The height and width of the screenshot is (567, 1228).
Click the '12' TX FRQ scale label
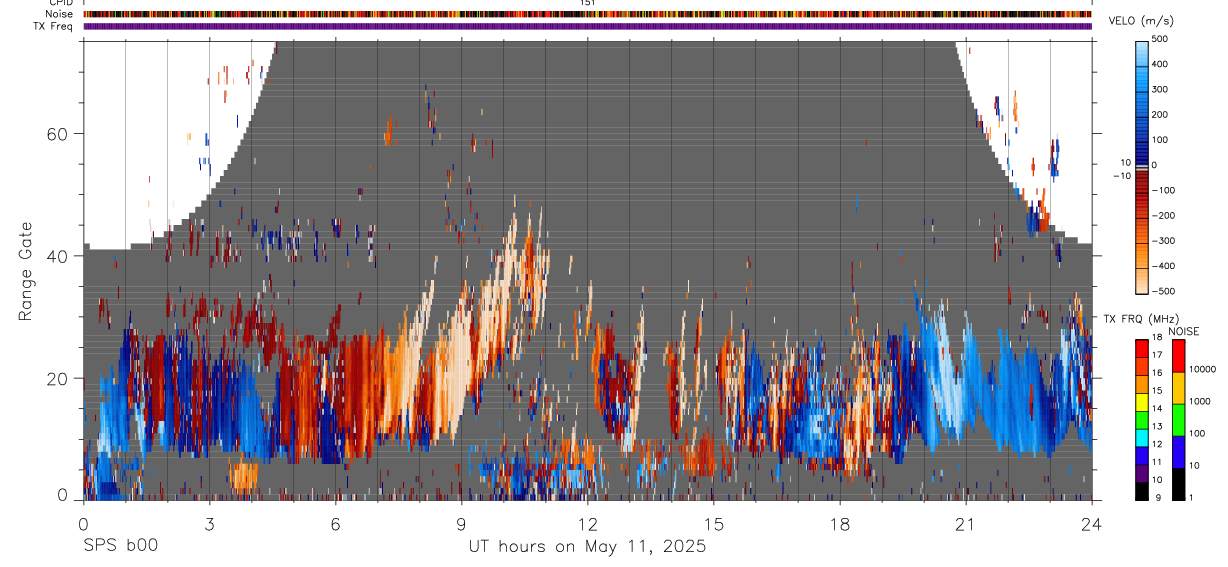1157,444
